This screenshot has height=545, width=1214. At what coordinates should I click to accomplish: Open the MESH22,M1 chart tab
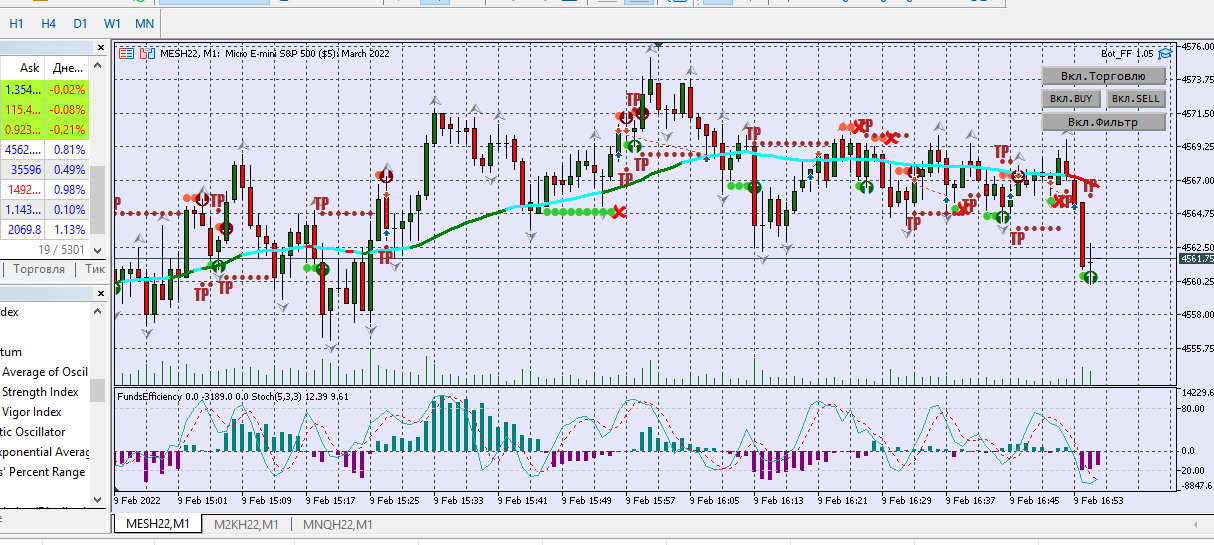point(158,524)
